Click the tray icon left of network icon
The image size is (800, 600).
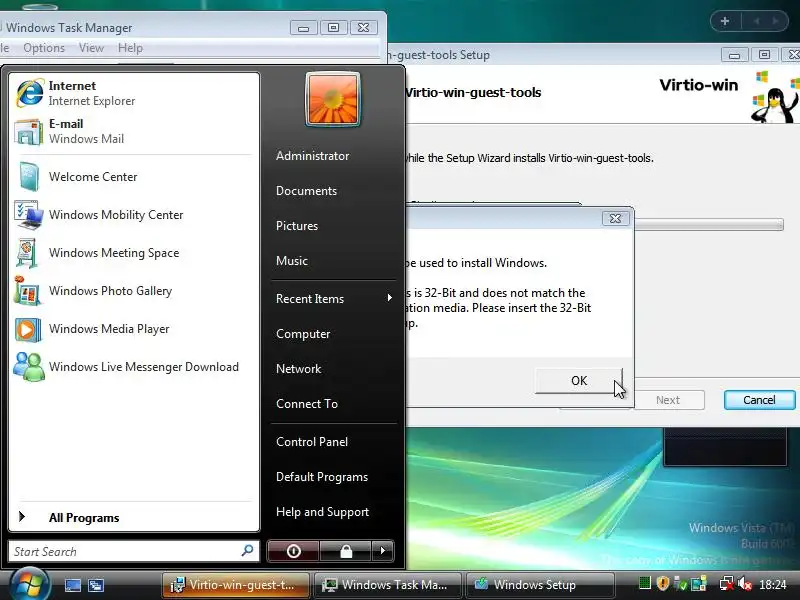pos(698,584)
